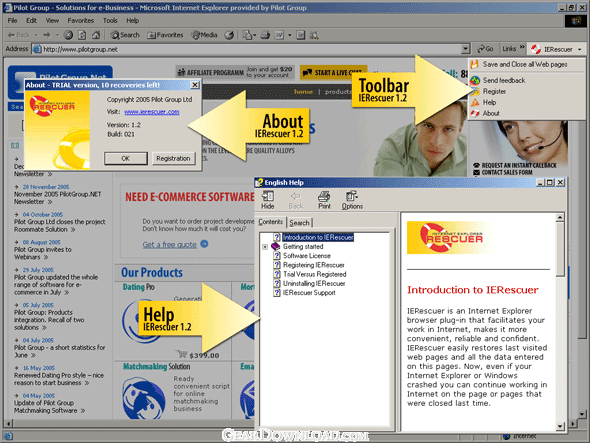Click the Start a Live Chat button
This screenshot has height=443, width=590.
pos(333,72)
